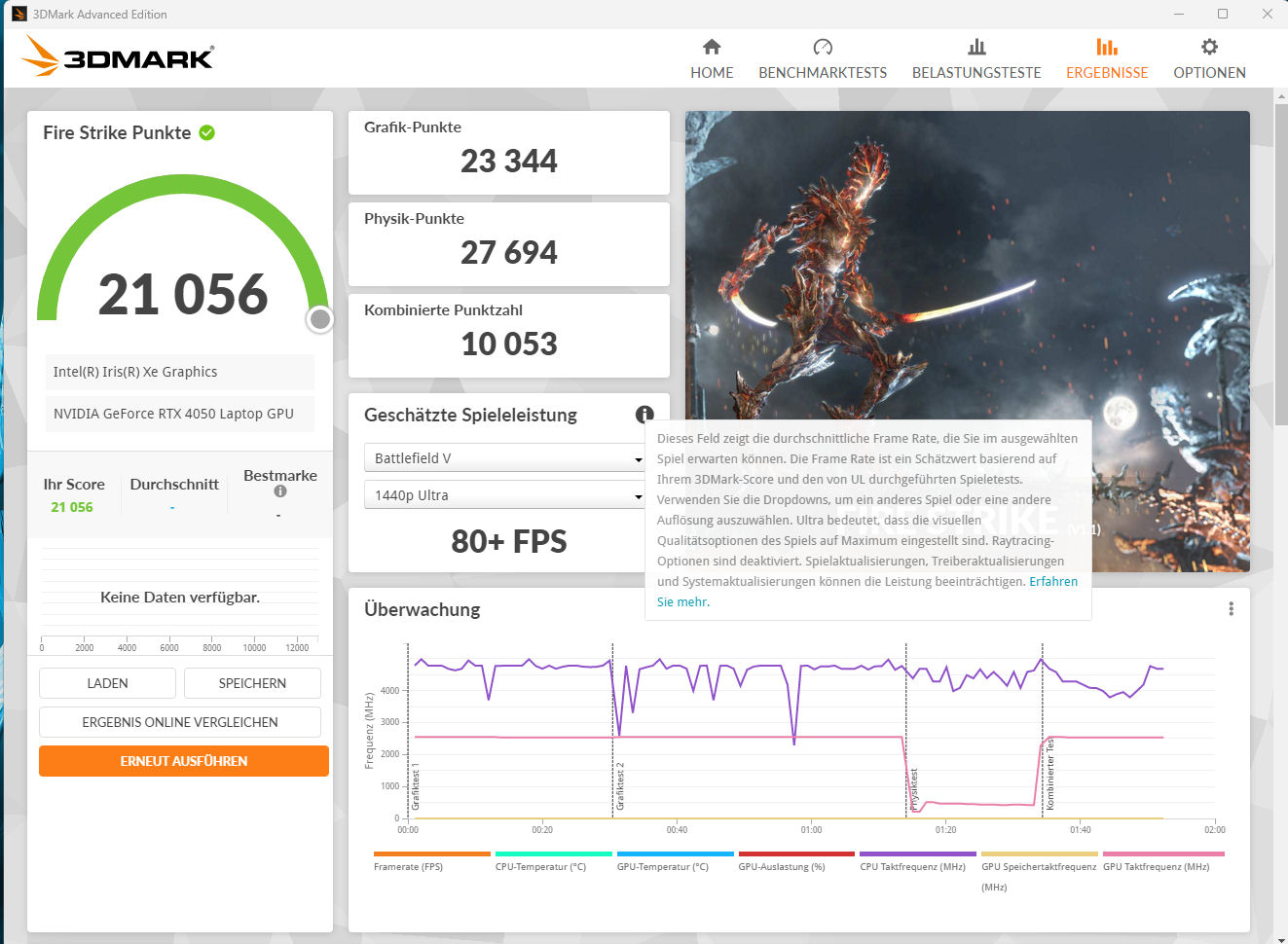Click the Durchschnitt column label
Screen dimensions: 1288x944
(174, 484)
